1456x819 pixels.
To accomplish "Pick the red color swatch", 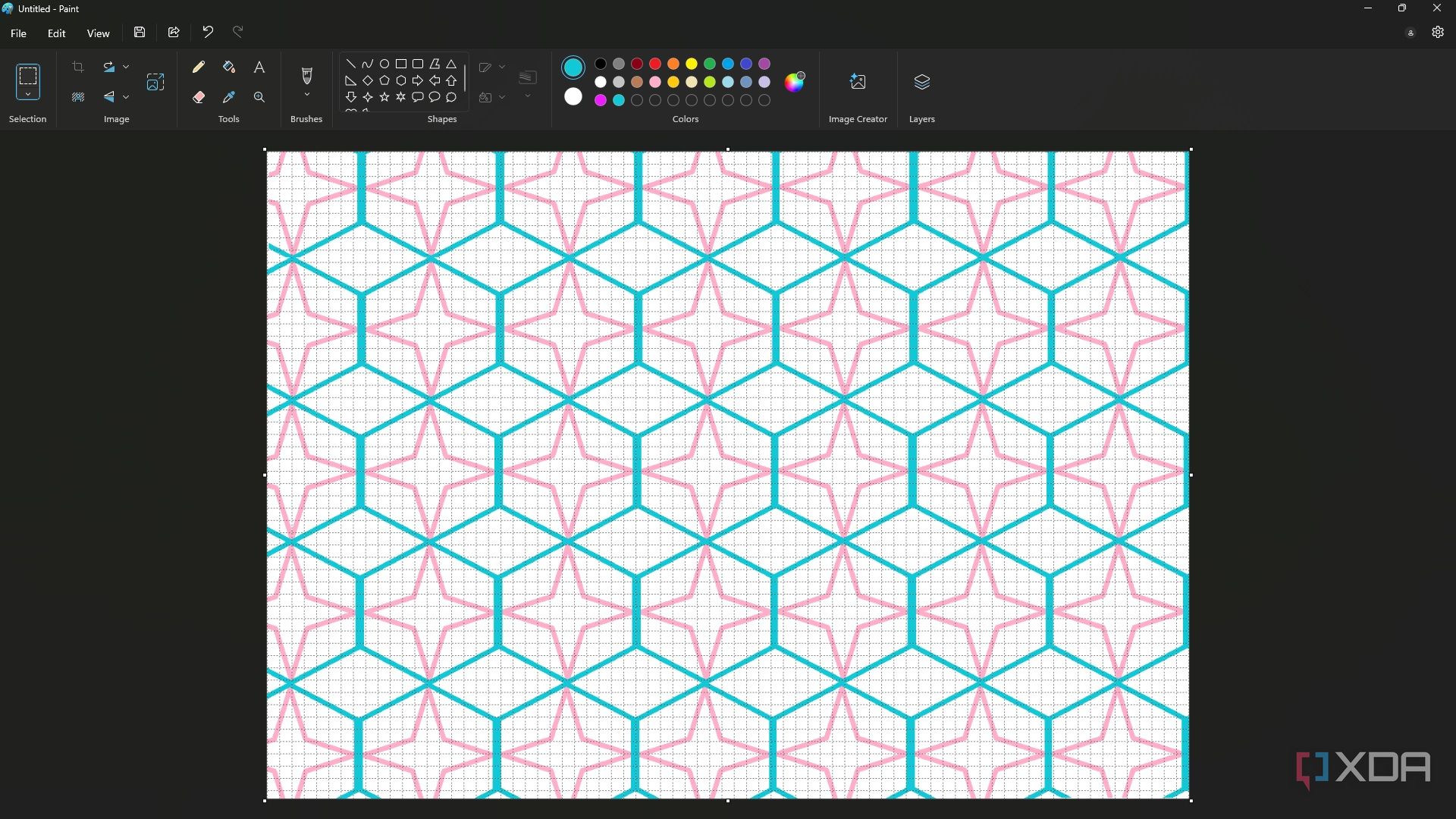I will point(655,64).
